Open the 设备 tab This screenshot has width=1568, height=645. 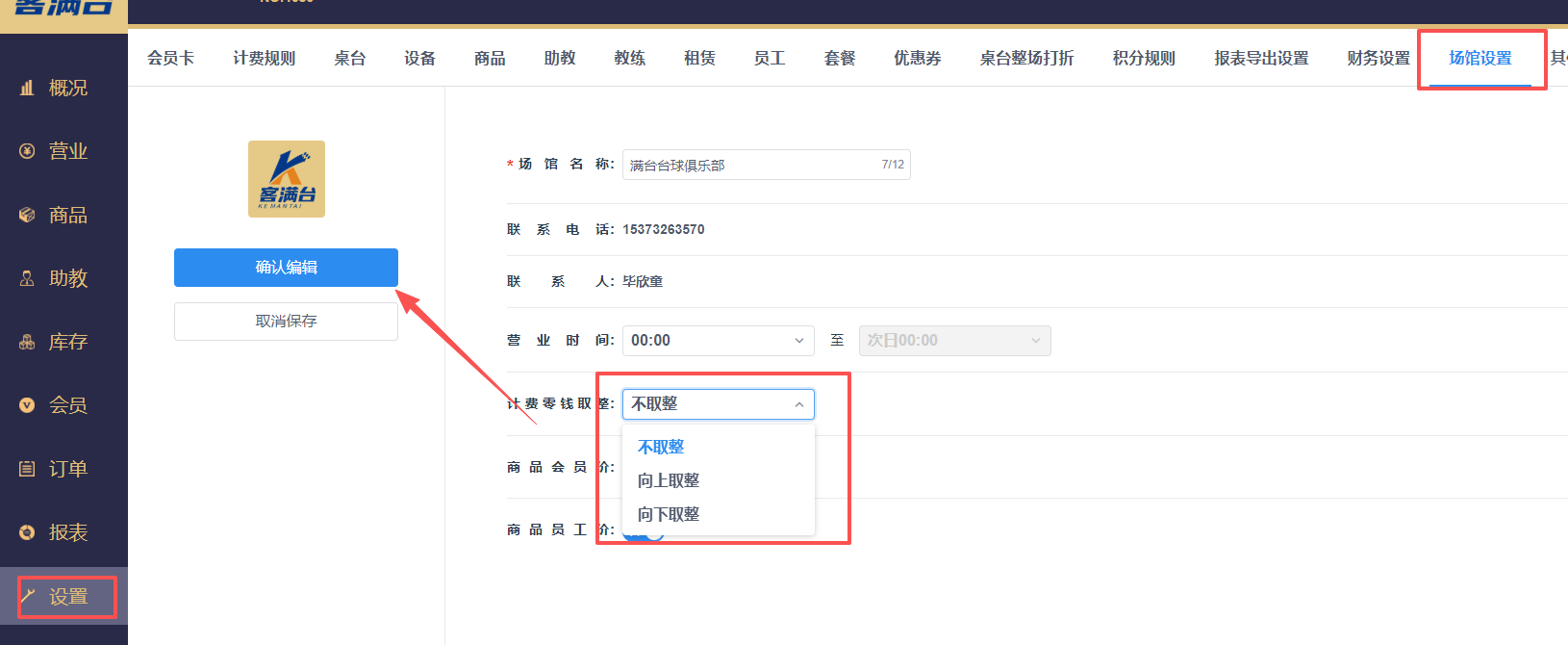coord(419,58)
